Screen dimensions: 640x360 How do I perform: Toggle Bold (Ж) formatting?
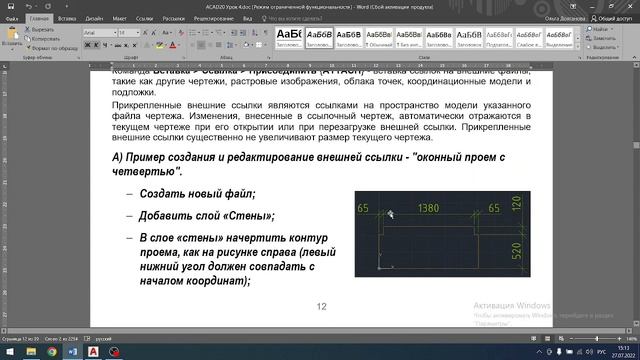pyautogui.click(x=87, y=45)
